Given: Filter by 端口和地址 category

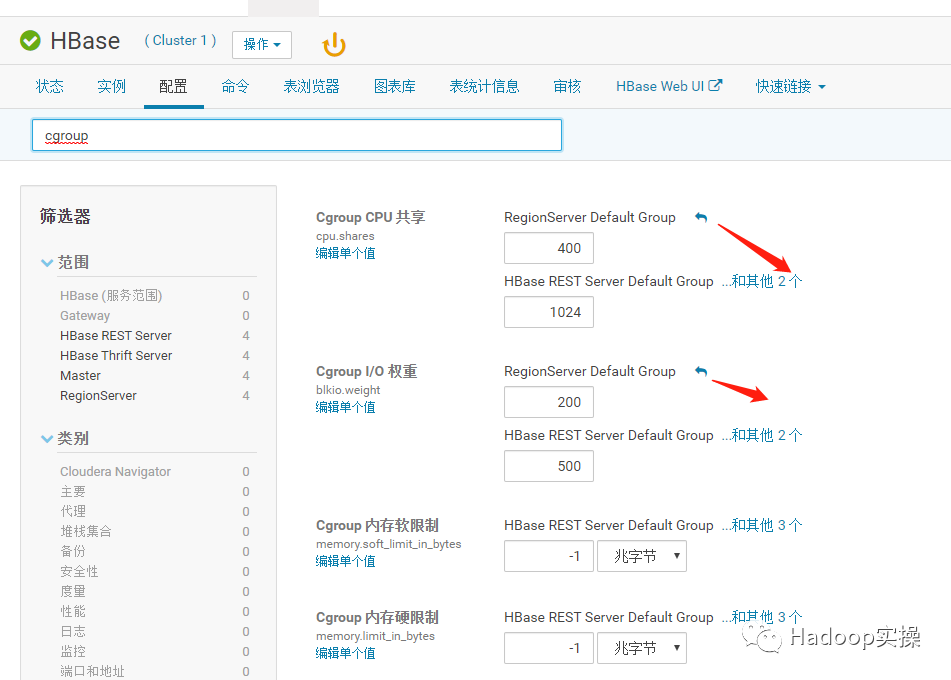Looking at the screenshot, I should (92, 672).
